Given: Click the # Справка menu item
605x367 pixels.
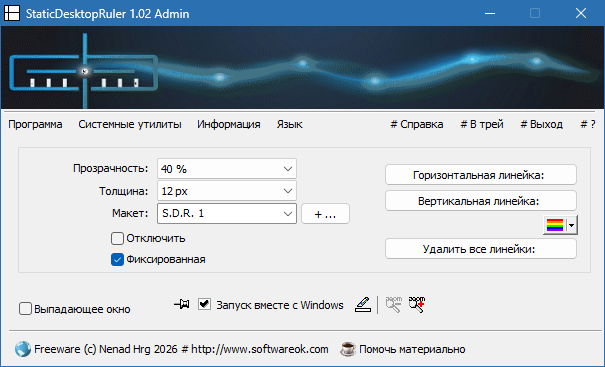Looking at the screenshot, I should point(417,124).
